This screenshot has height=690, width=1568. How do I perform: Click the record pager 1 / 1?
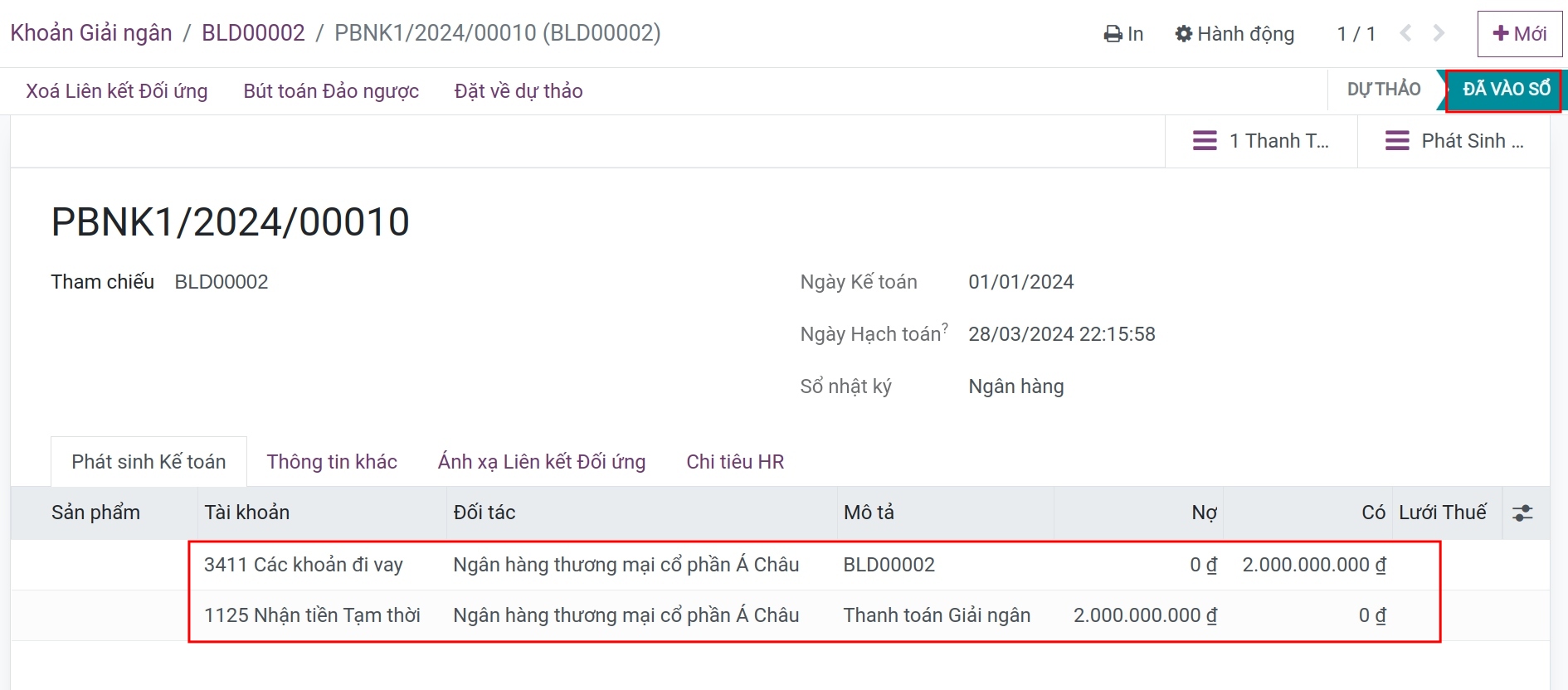tap(1356, 34)
